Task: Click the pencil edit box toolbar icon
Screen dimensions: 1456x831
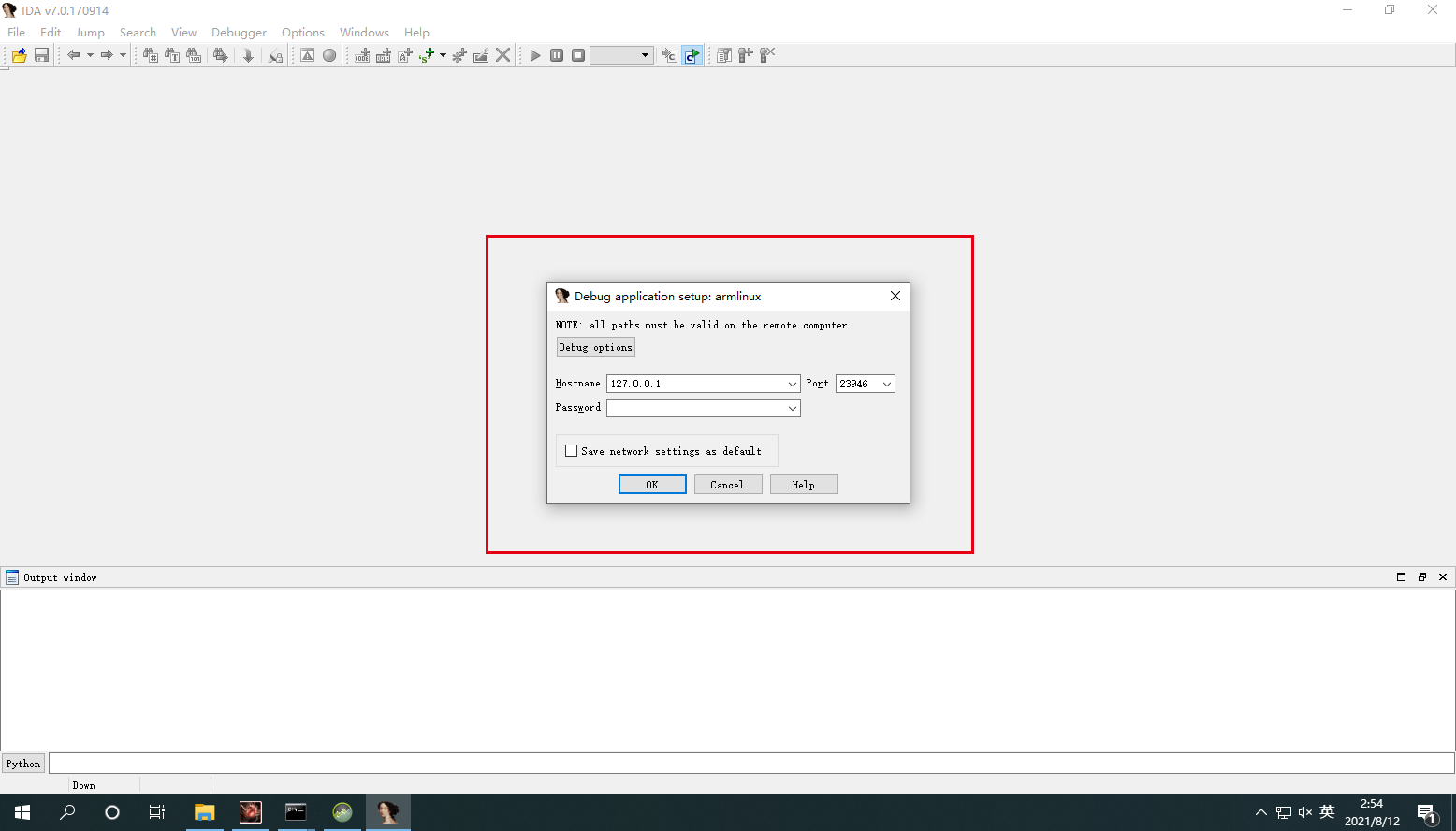Action: pyautogui.click(x=481, y=55)
